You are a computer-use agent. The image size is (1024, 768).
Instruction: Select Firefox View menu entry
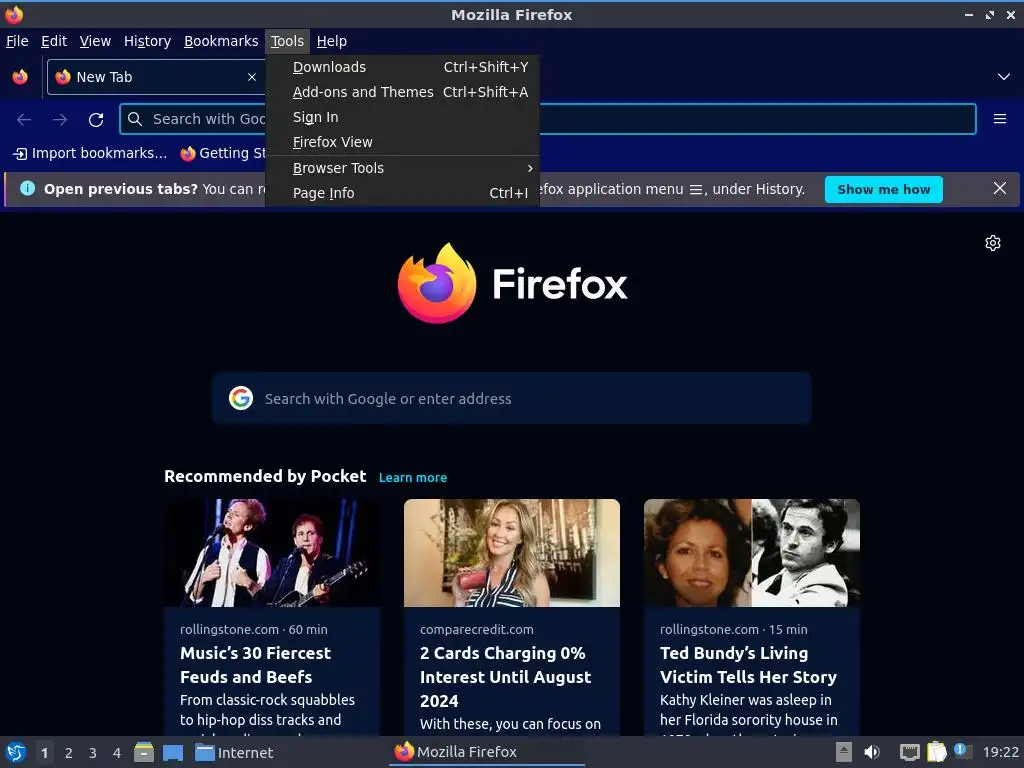[403, 142]
